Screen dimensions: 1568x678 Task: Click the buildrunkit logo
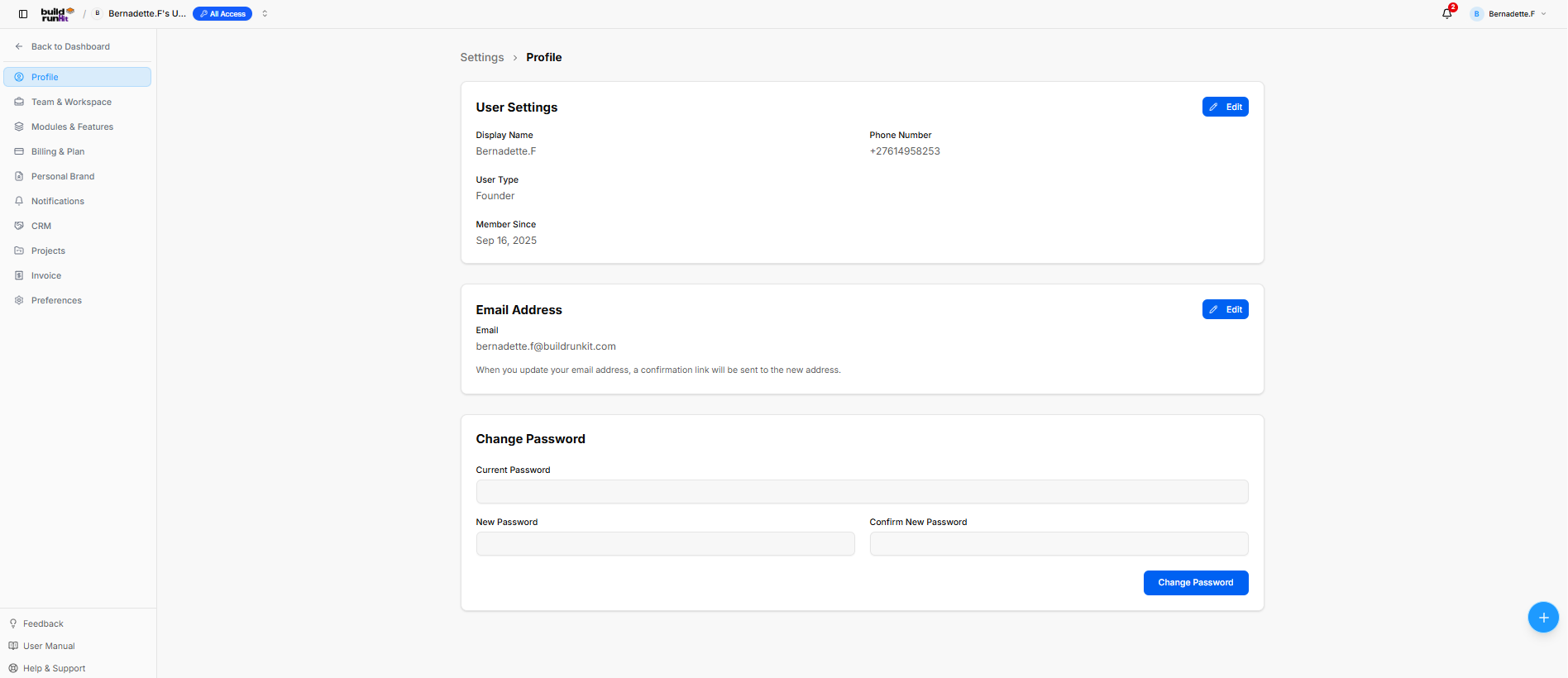pyautogui.click(x=58, y=14)
